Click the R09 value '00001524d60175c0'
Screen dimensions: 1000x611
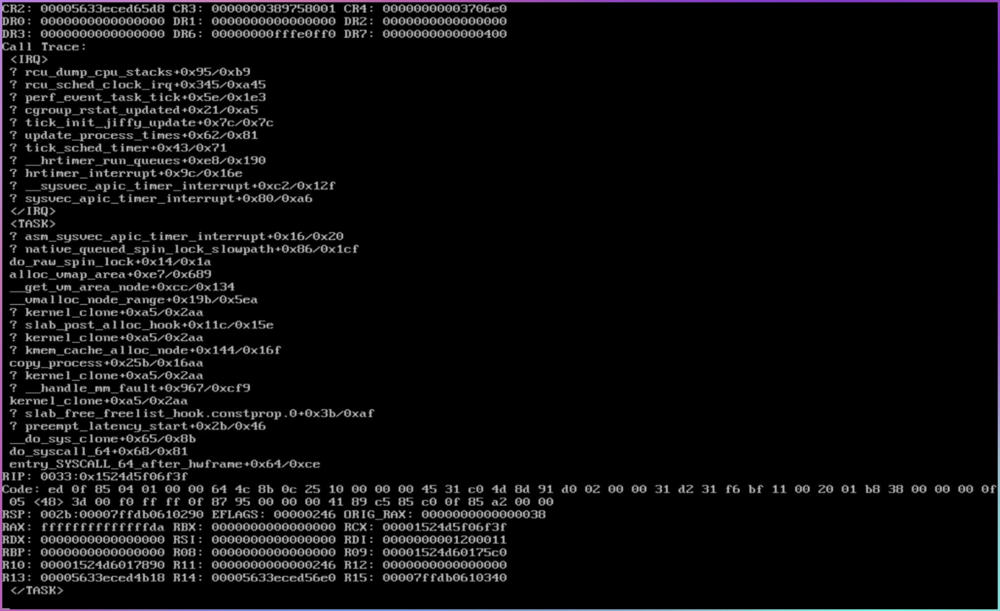pyautogui.click(x=445, y=552)
